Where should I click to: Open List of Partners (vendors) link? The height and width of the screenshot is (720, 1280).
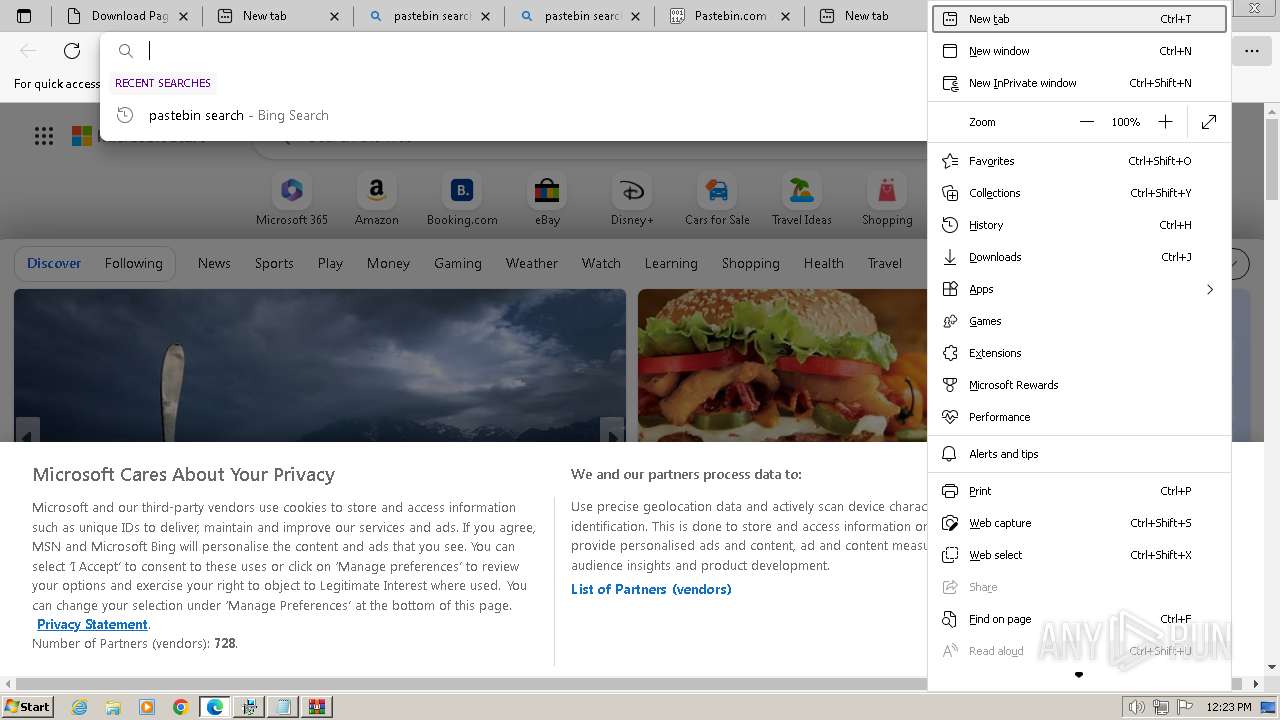651,589
